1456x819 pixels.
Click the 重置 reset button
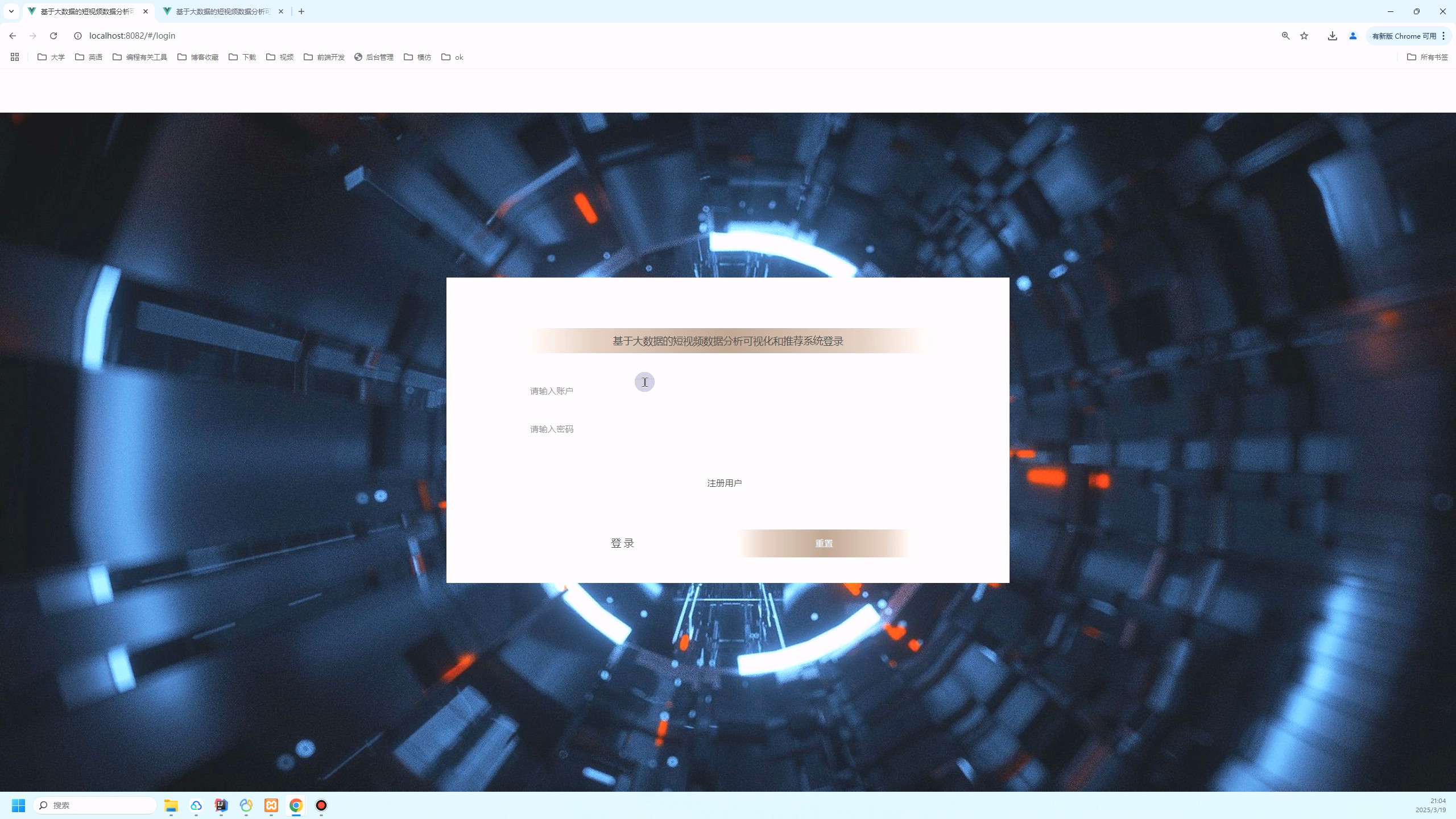(824, 543)
